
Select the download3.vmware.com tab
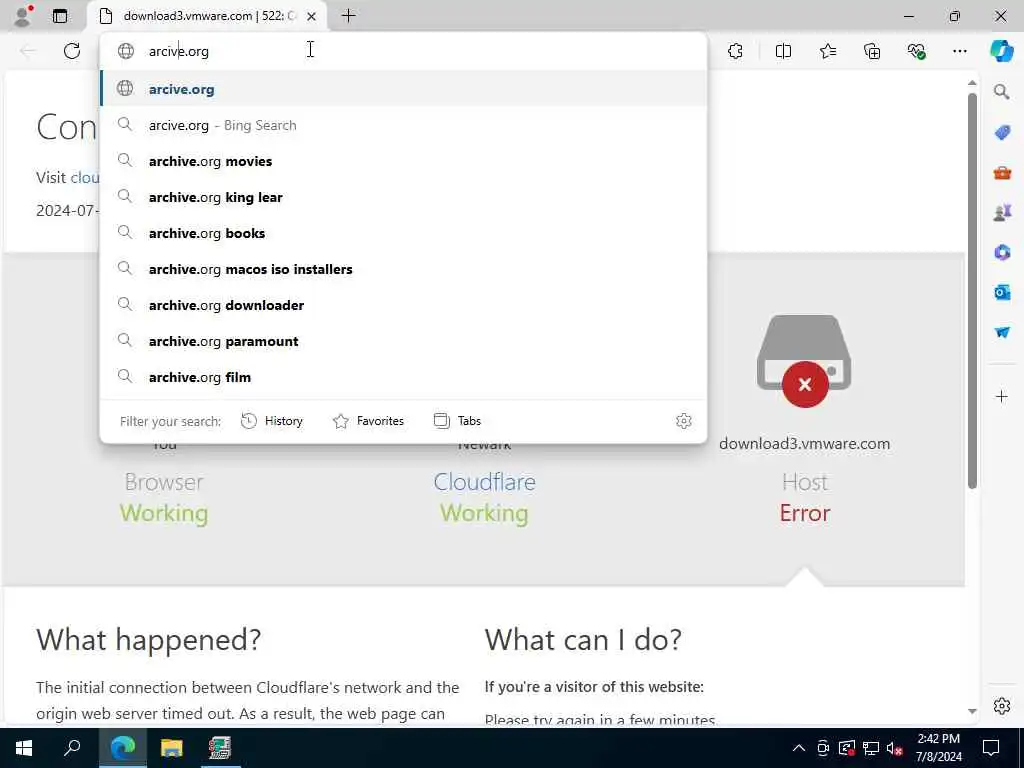[x=206, y=16]
